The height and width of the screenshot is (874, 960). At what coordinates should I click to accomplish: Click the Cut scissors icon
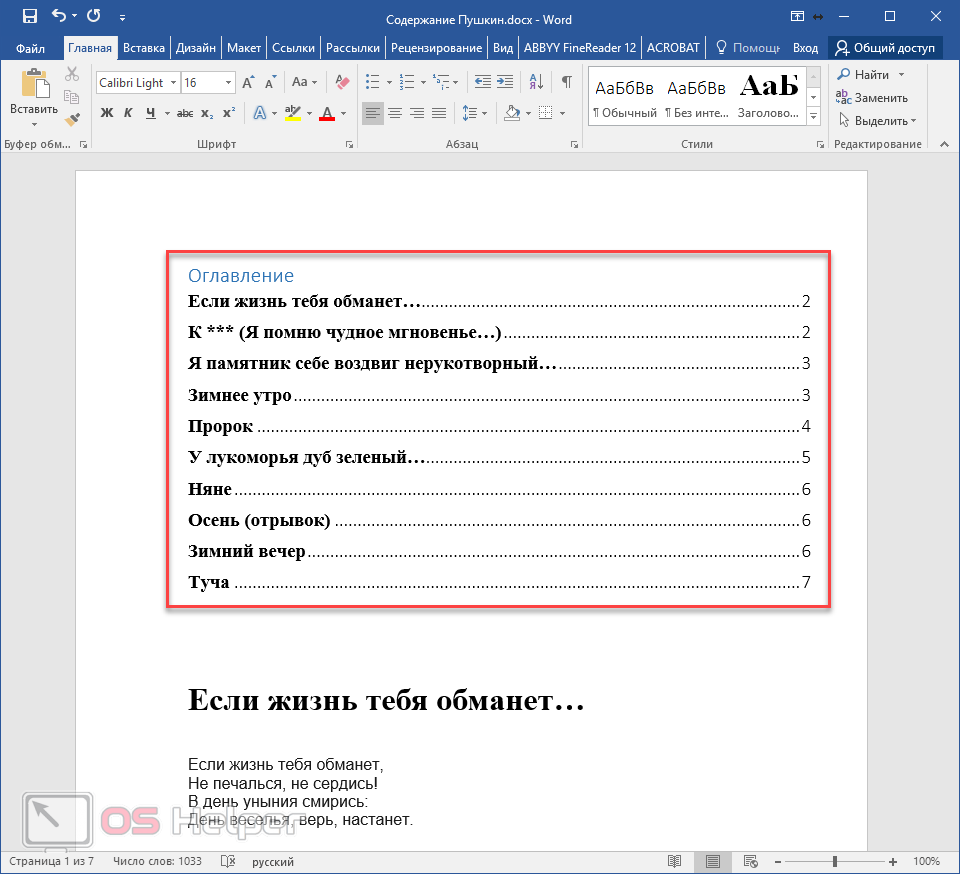72,74
